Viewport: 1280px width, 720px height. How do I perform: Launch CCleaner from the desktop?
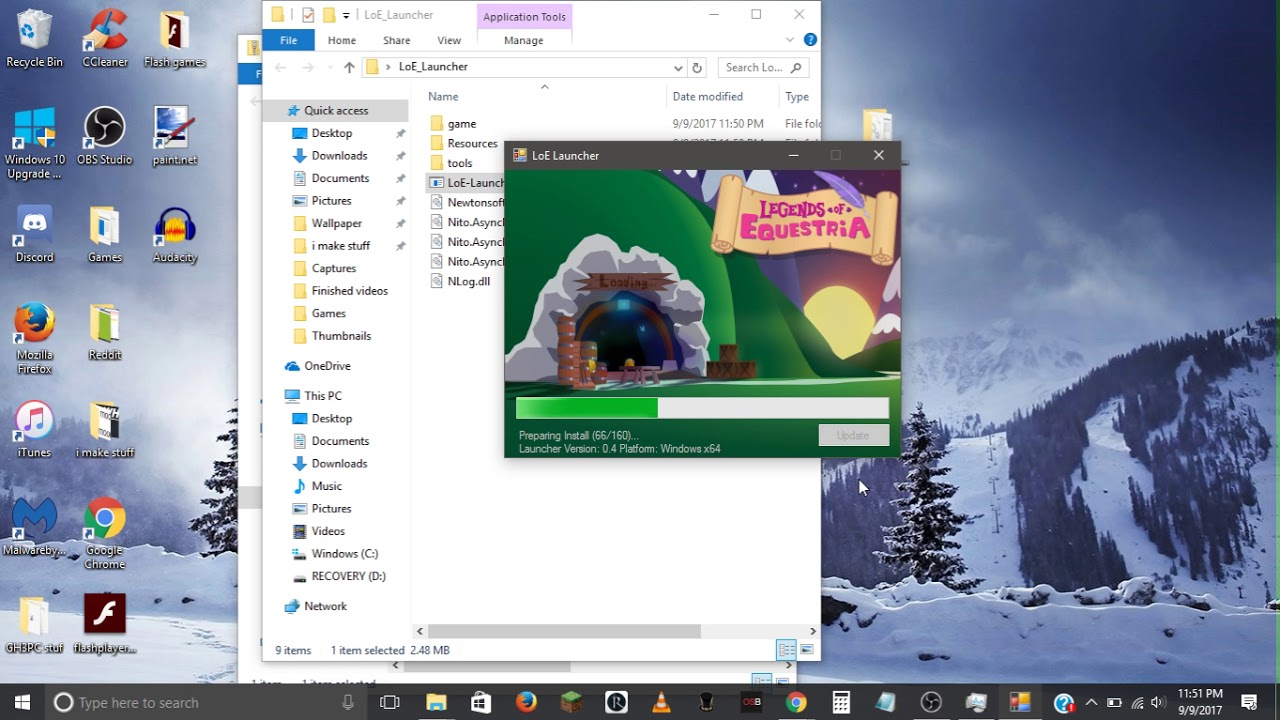click(104, 39)
